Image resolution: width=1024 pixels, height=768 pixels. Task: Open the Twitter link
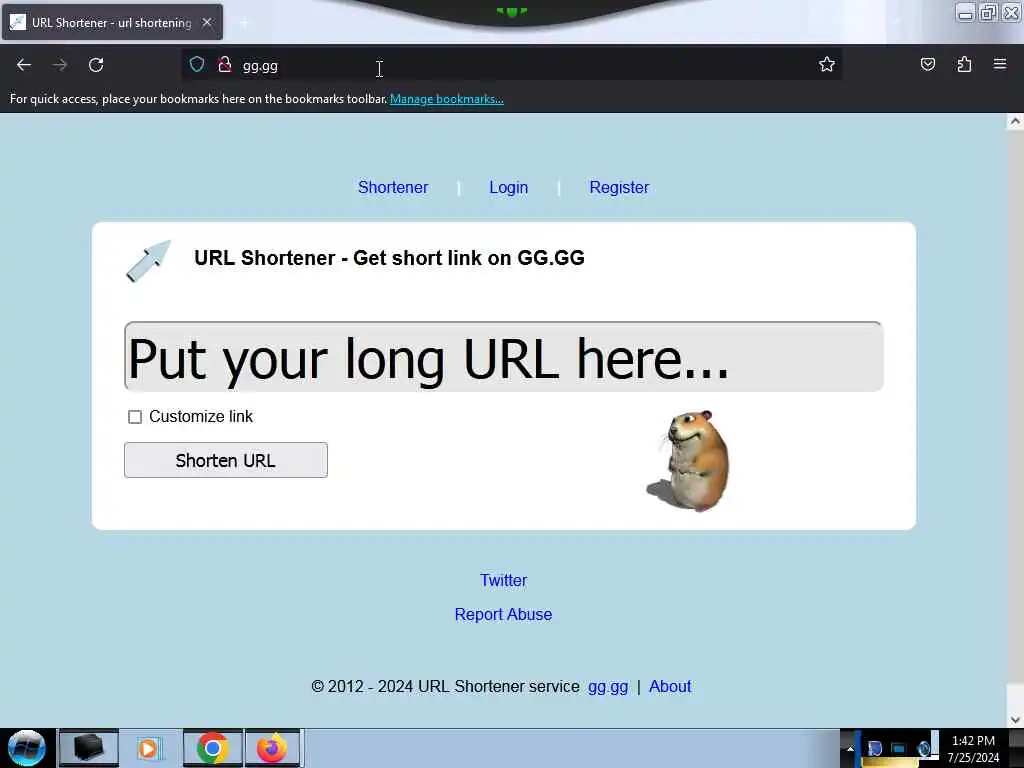click(504, 580)
